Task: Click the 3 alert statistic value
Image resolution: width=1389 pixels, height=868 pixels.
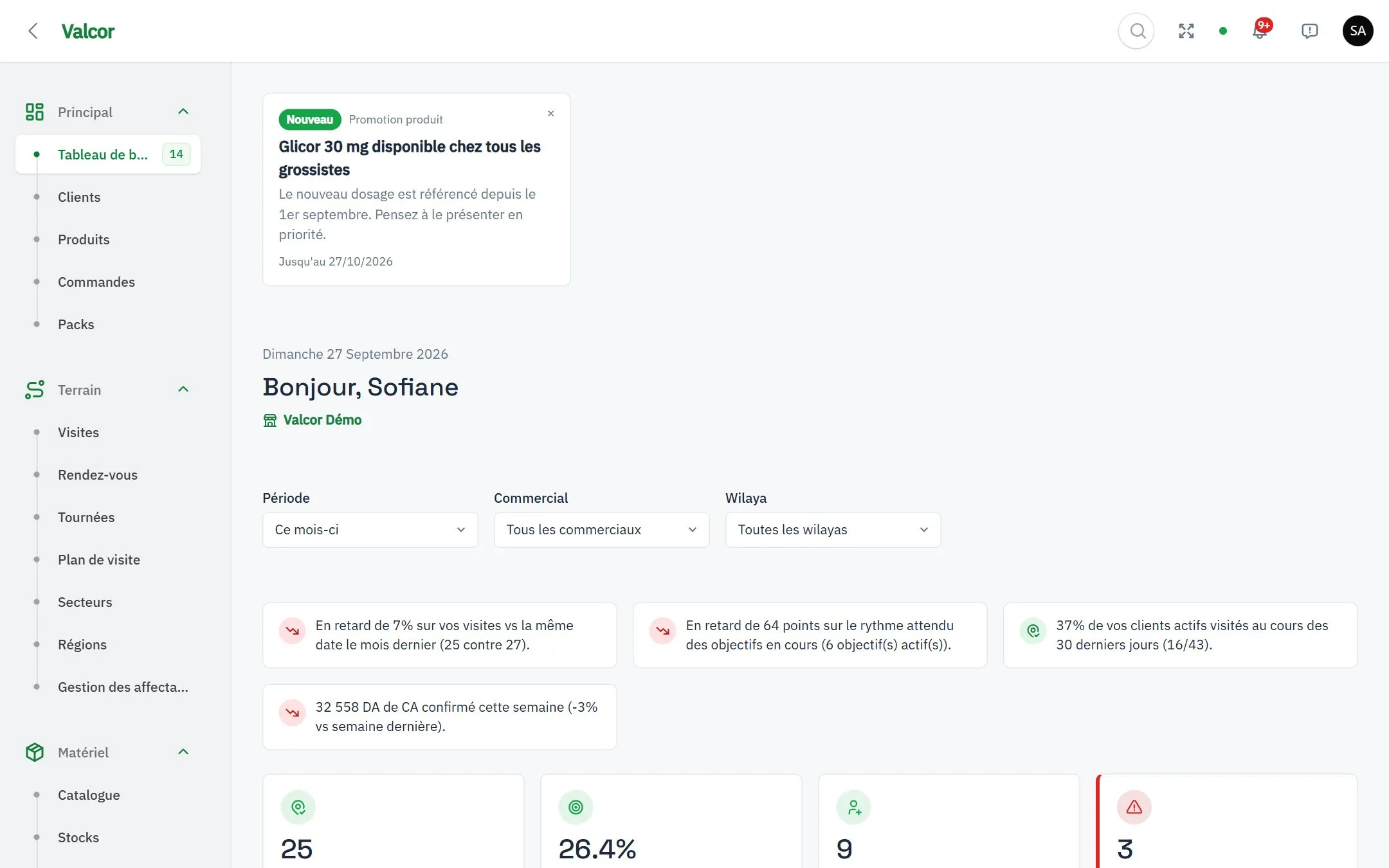Action: tap(1125, 849)
